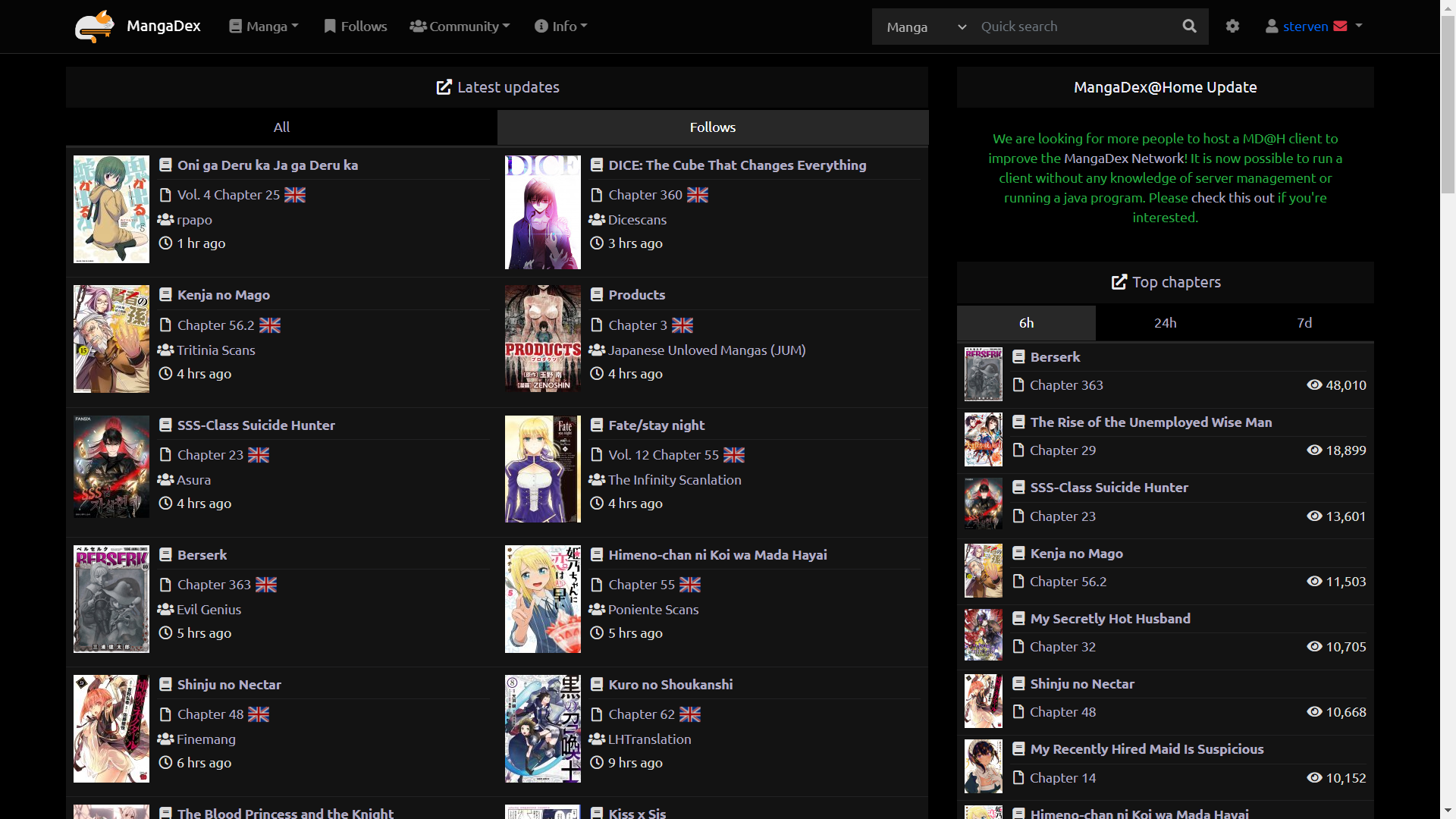Viewport: 1456px width, 819px height.
Task: Click the eye views icon for Berserk 48,010
Action: point(1314,385)
